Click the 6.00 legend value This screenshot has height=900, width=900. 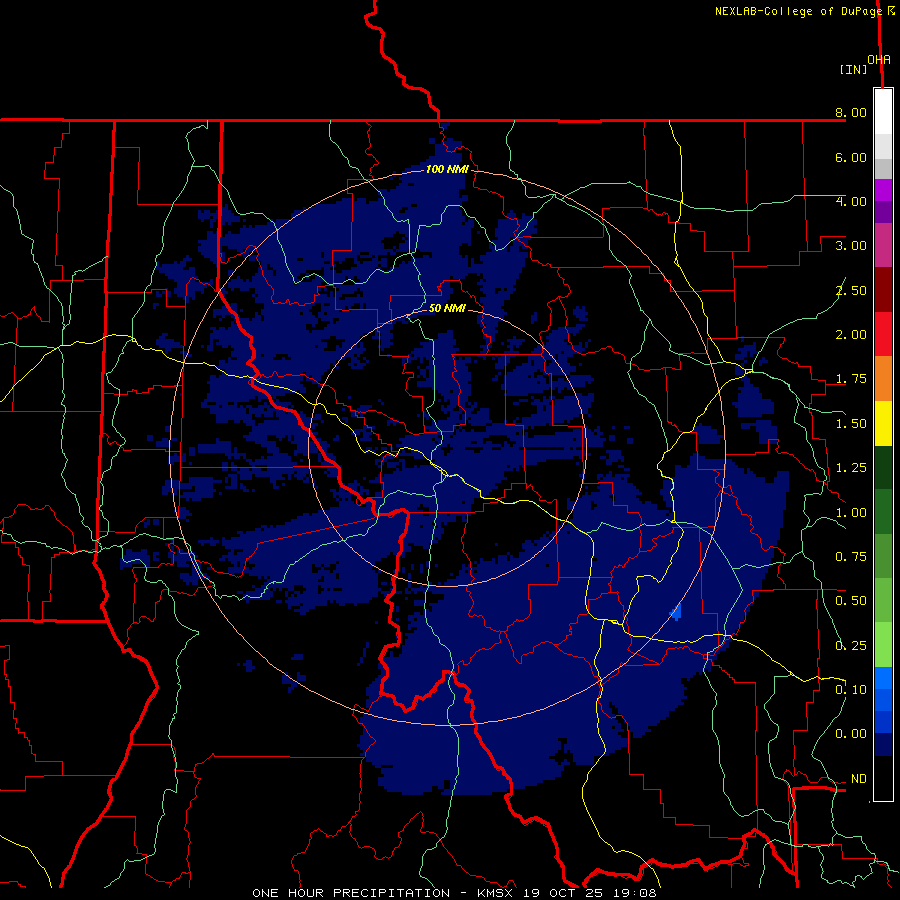coord(851,157)
